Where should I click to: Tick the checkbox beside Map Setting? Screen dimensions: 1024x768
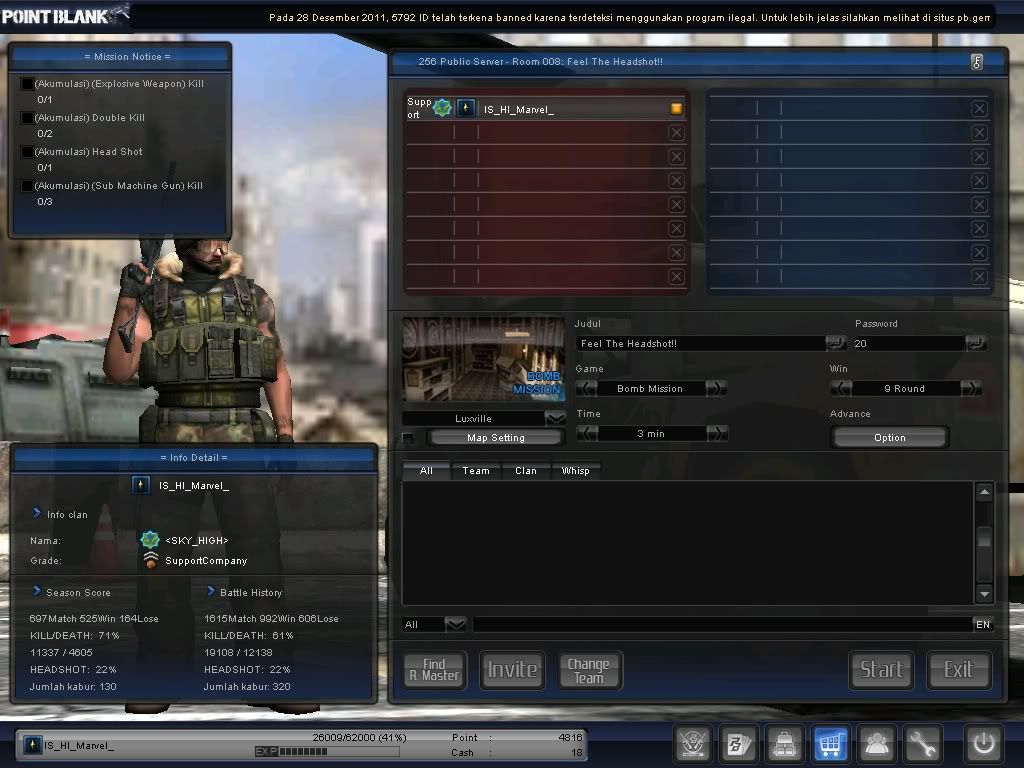click(408, 438)
